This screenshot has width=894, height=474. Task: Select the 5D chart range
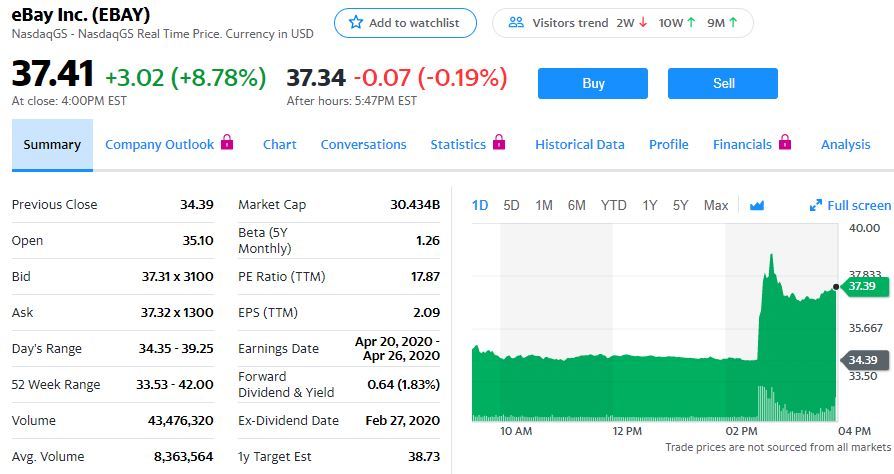[511, 205]
